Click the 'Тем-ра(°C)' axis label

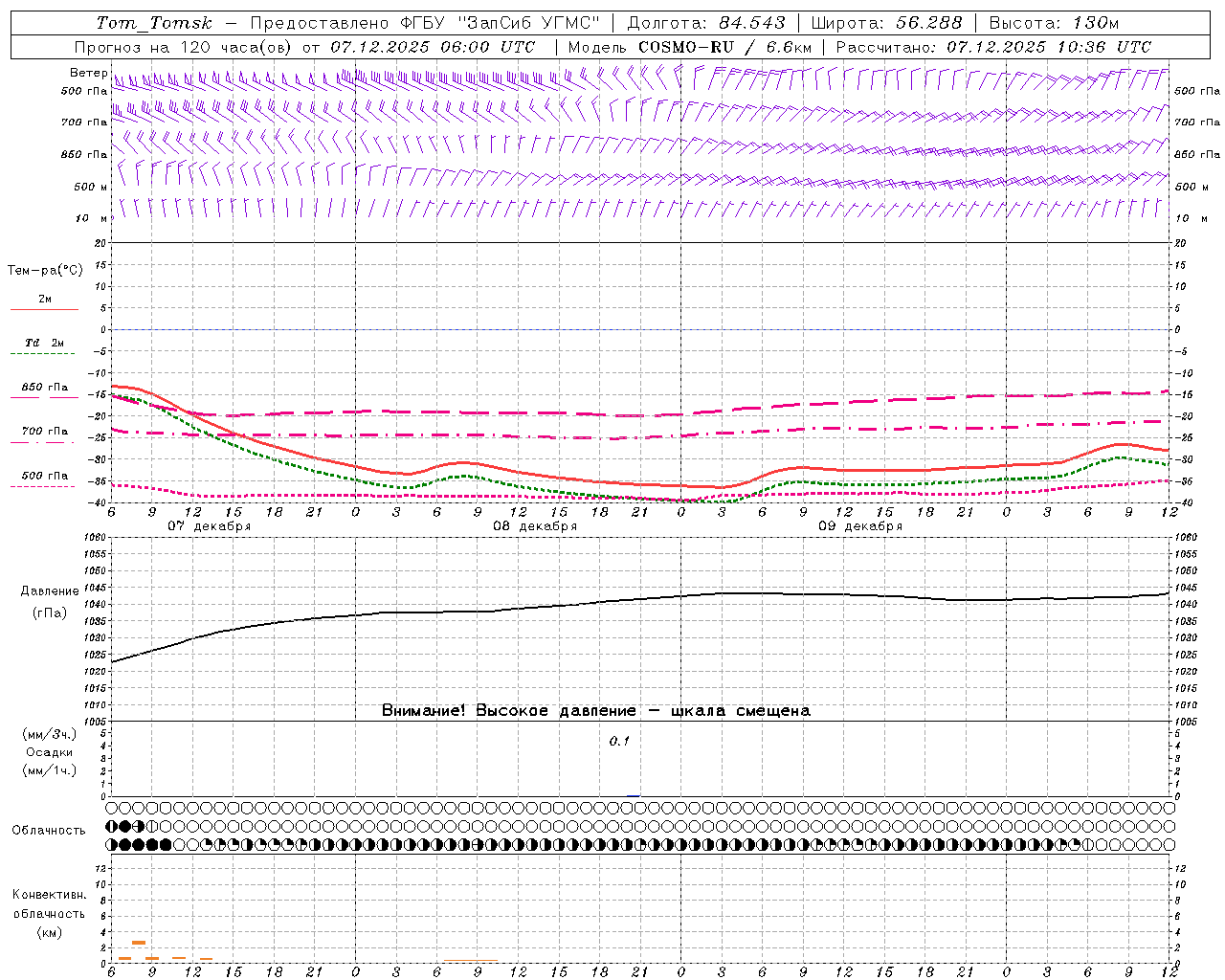point(45,271)
